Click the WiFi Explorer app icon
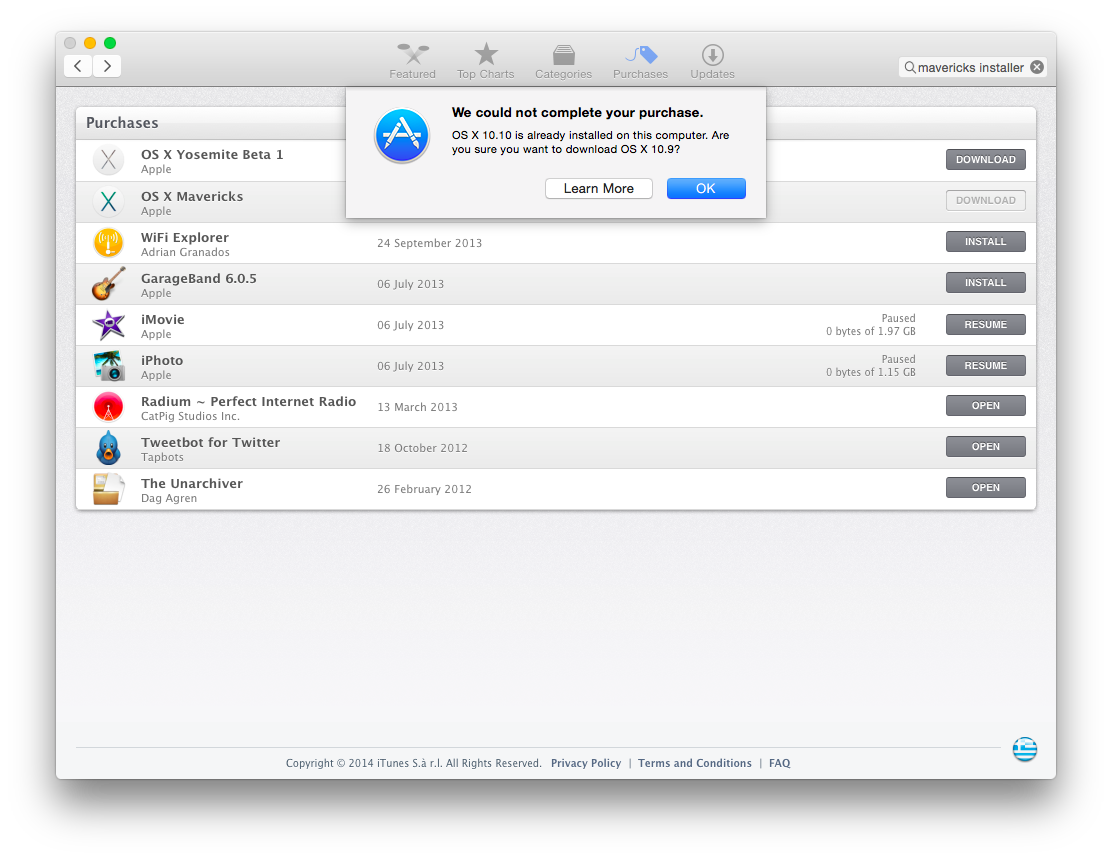The width and height of the screenshot is (1112, 859). coord(109,243)
